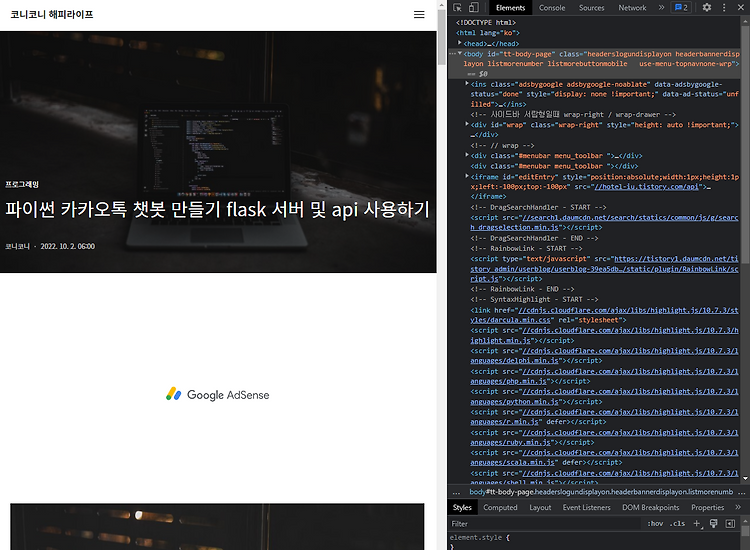Viewport: 750px width, 550px height.
Task: Select the DragSearchHandler START comment
Action: pyautogui.click(x=538, y=207)
